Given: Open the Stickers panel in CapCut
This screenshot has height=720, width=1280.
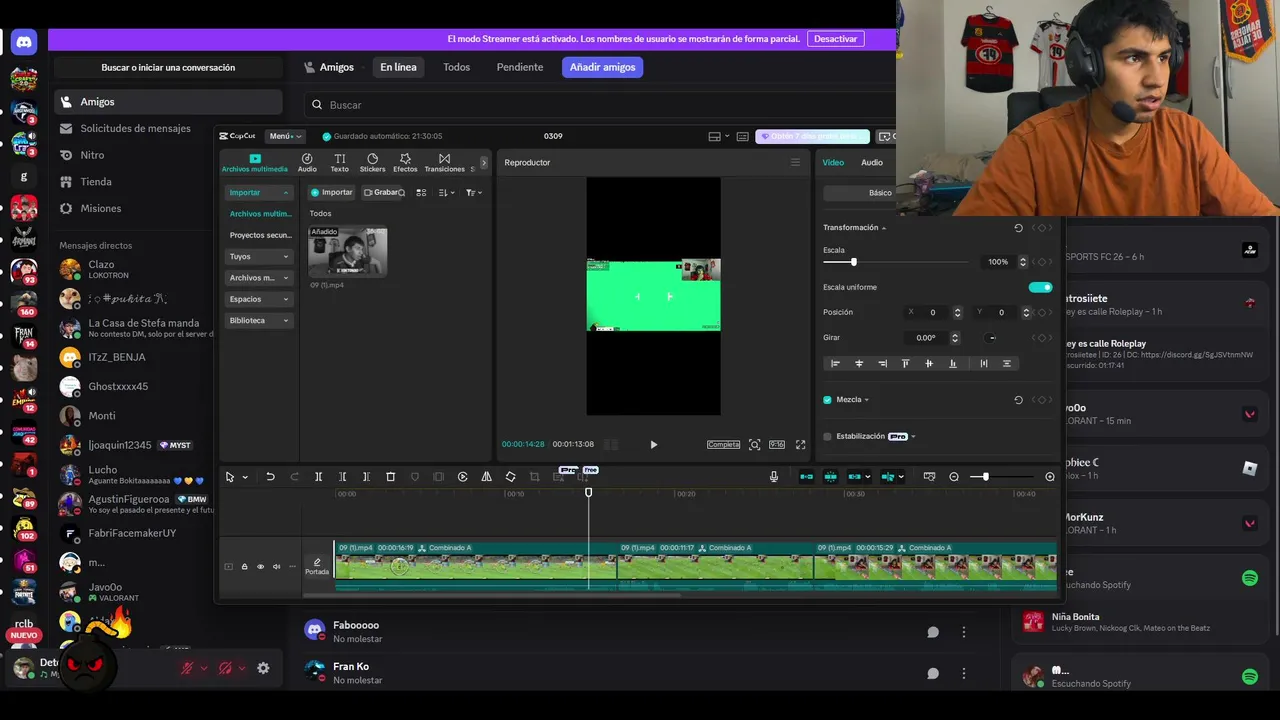Looking at the screenshot, I should 372,163.
